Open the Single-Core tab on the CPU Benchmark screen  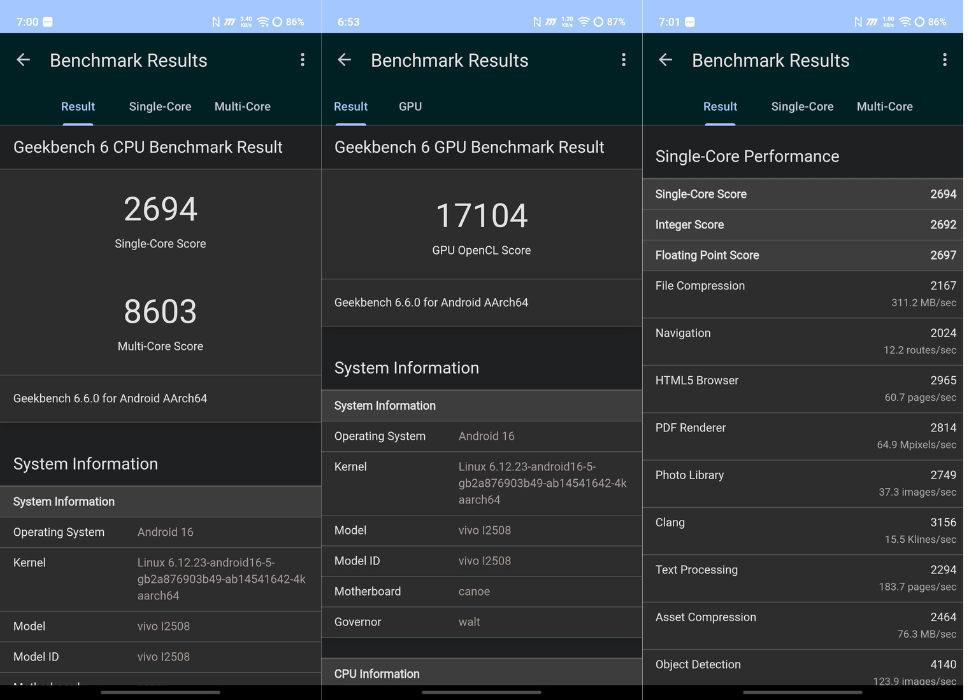(x=160, y=106)
